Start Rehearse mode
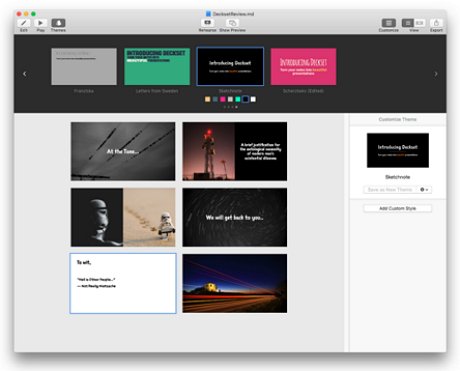 coord(207,23)
